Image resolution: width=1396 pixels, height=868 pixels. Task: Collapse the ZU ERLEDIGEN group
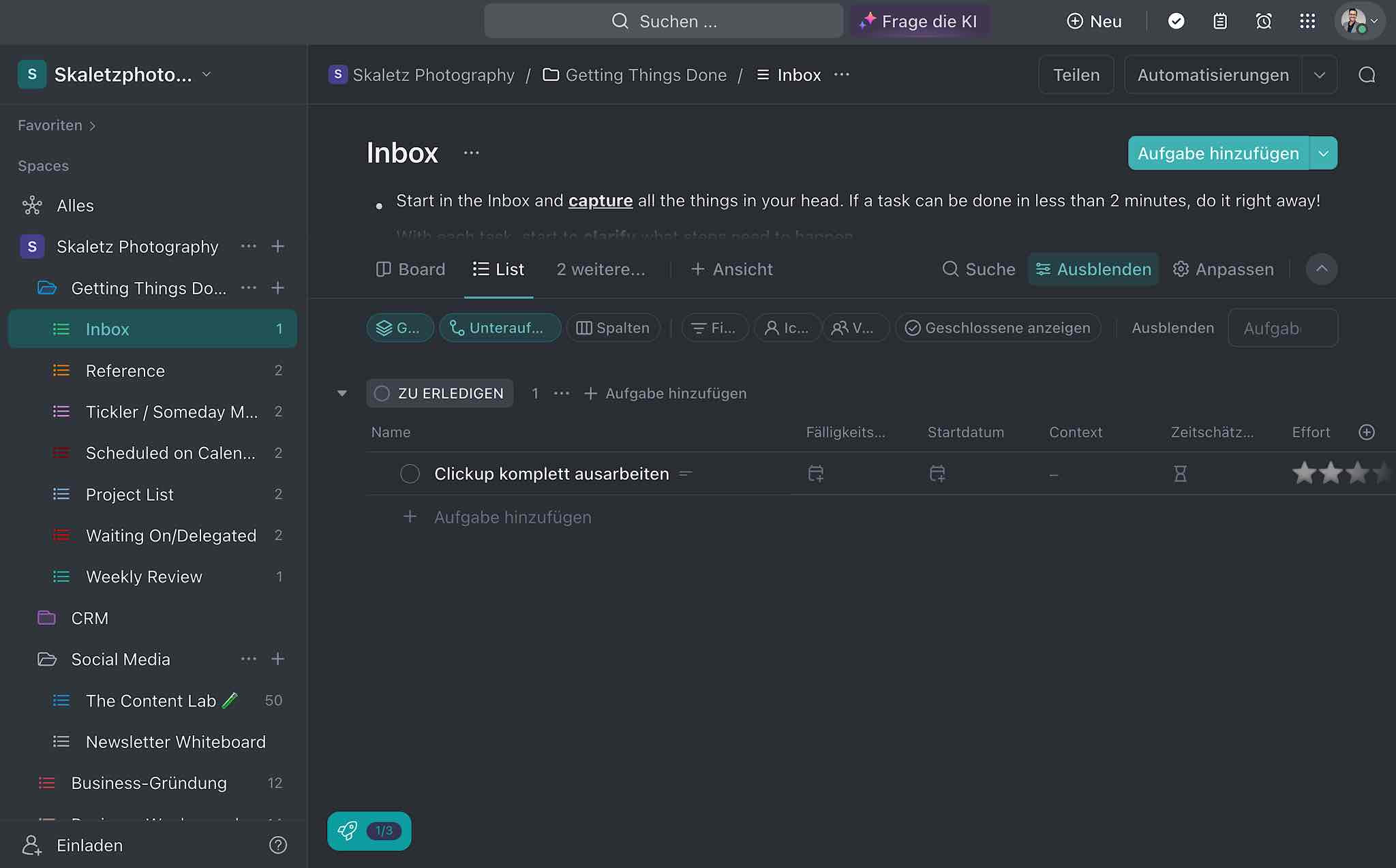[x=342, y=393]
